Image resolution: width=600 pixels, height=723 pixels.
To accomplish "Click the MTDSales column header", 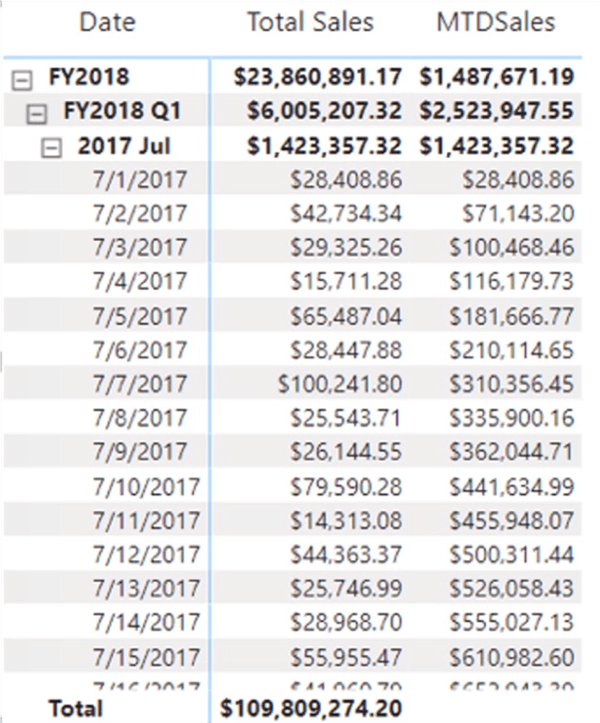I will (497, 23).
